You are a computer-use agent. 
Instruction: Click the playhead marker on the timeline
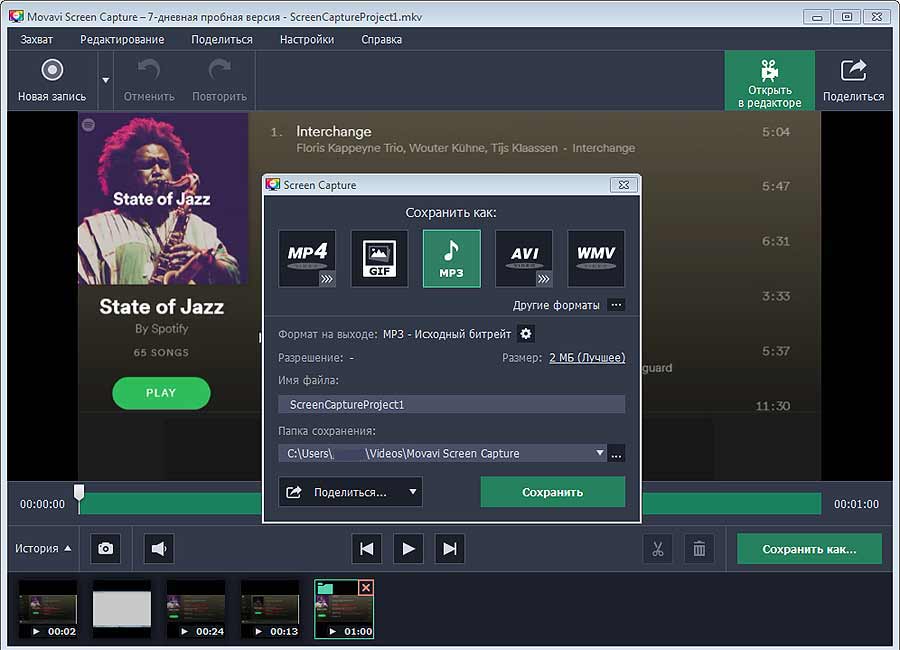(x=79, y=493)
